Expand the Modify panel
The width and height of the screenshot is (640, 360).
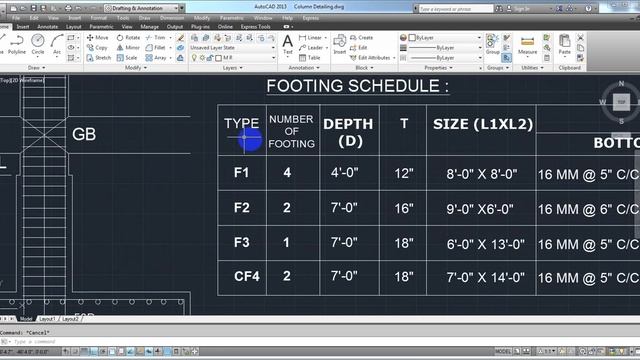(x=136, y=68)
